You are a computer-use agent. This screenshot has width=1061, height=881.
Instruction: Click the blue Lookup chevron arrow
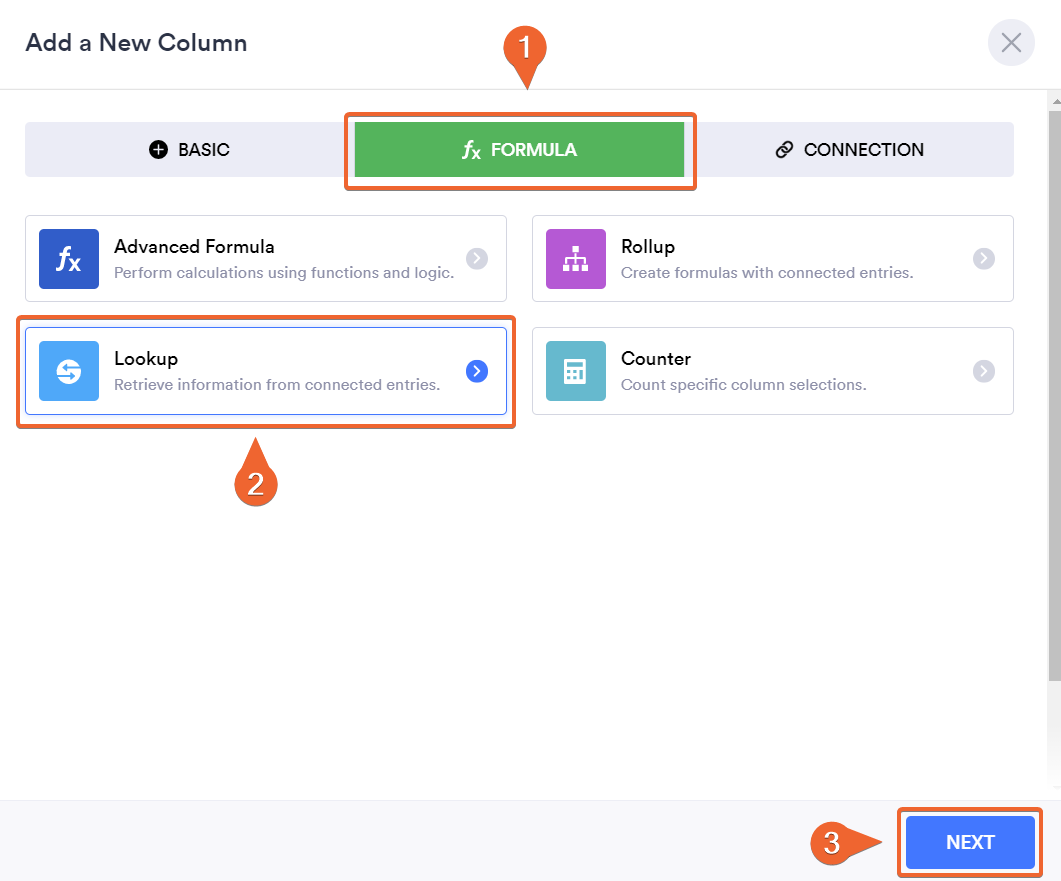[477, 371]
